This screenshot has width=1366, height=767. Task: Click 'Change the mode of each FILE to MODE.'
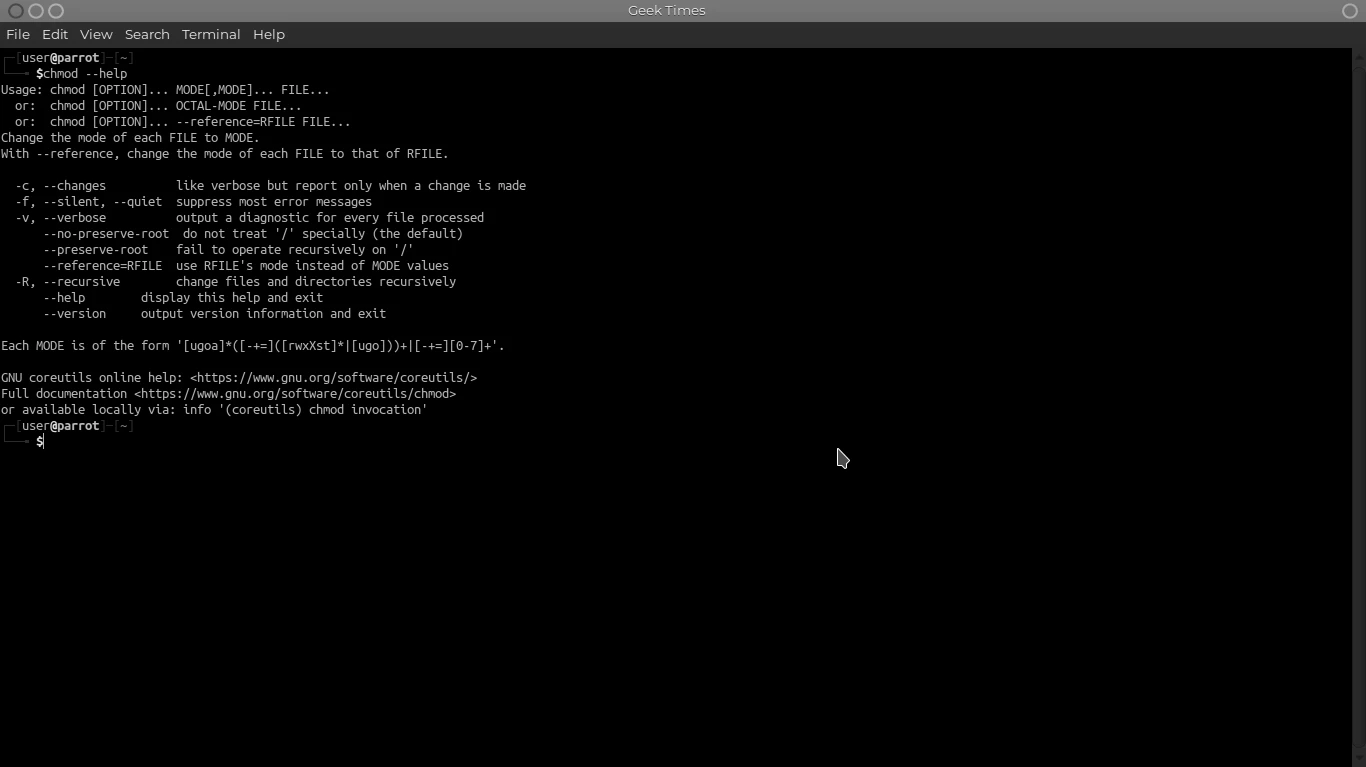(130, 138)
